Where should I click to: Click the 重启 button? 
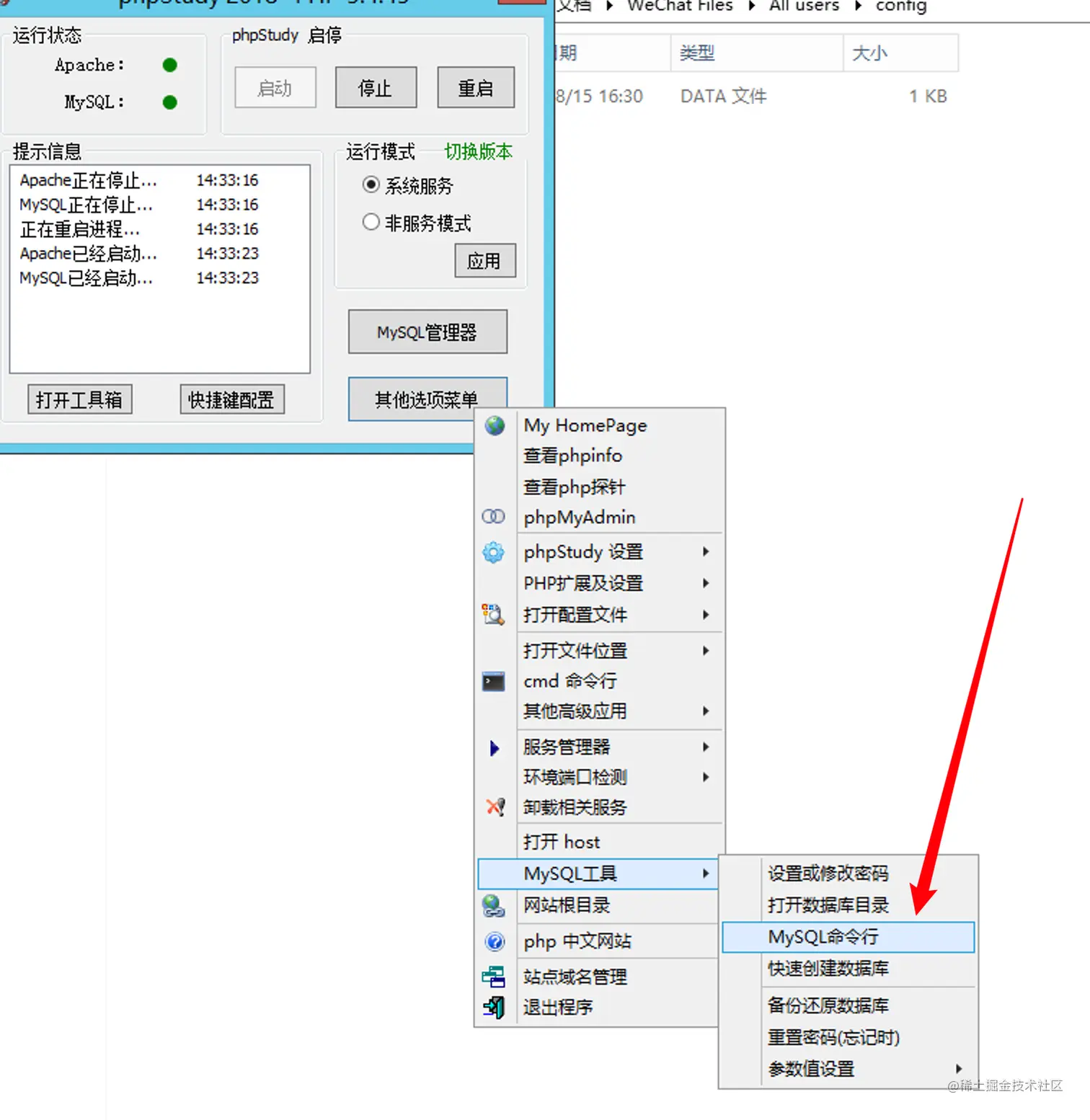(x=476, y=88)
